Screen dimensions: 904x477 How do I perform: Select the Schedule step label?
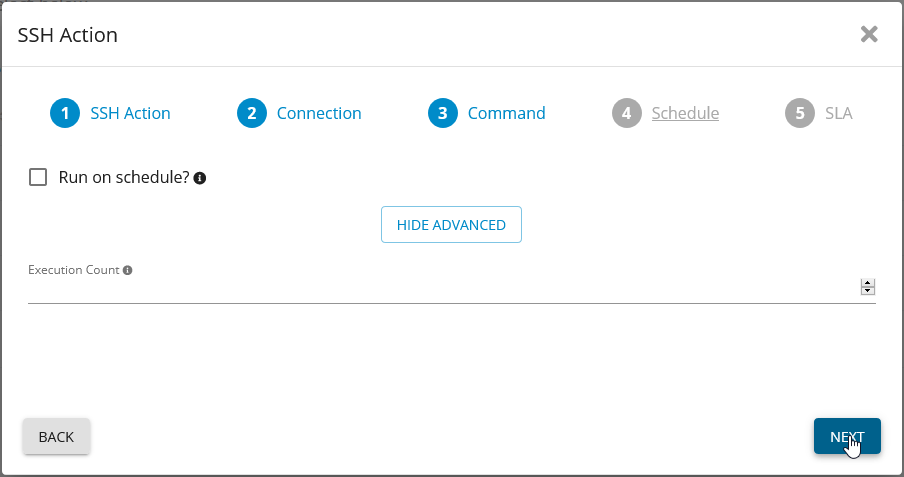coord(685,113)
